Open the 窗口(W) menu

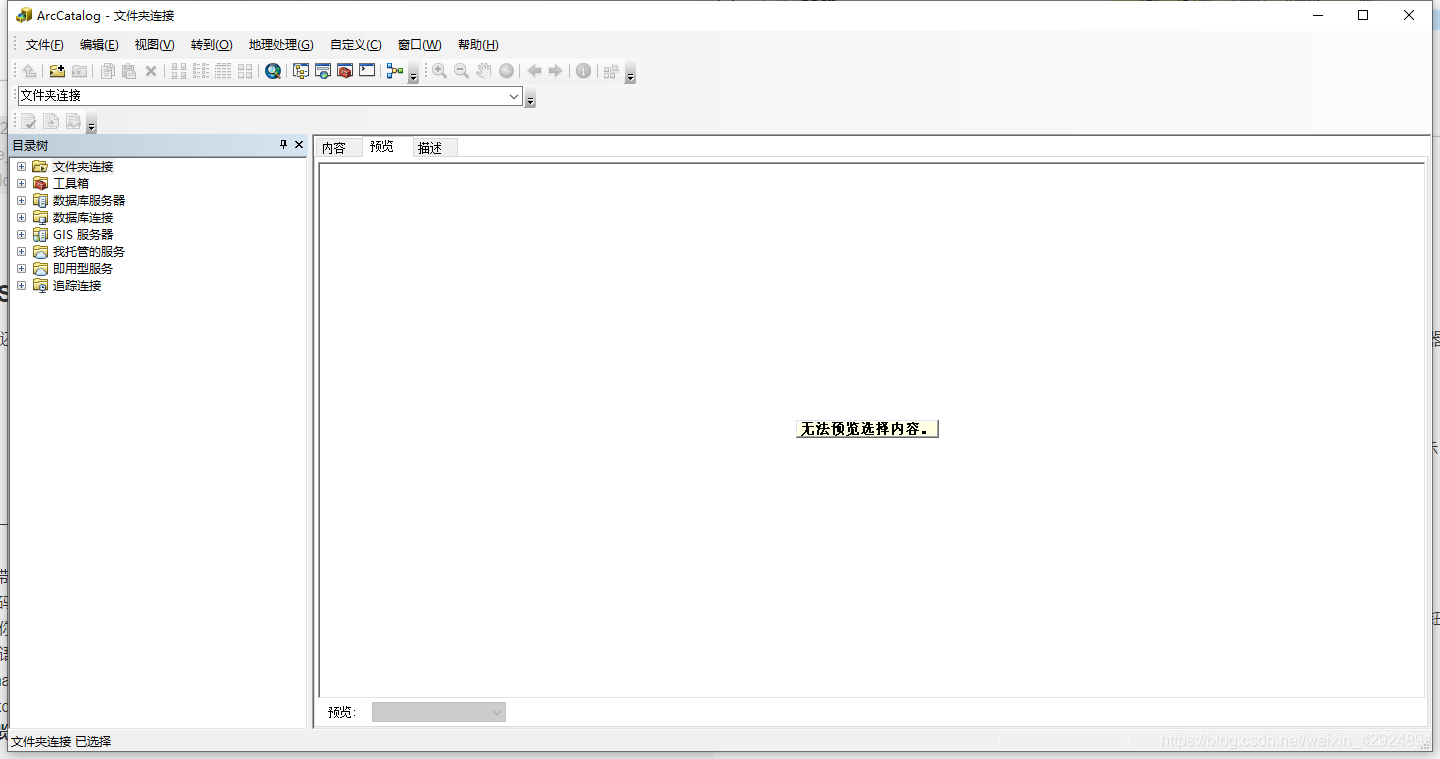(x=419, y=45)
